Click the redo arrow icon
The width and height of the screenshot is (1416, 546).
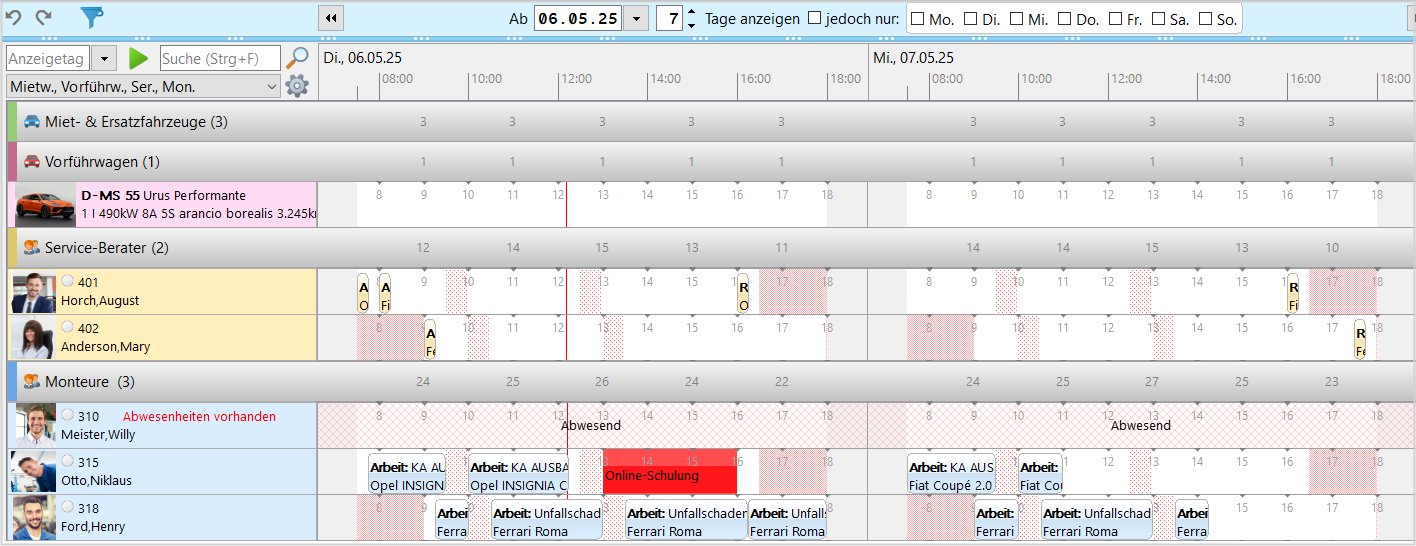[x=43, y=18]
